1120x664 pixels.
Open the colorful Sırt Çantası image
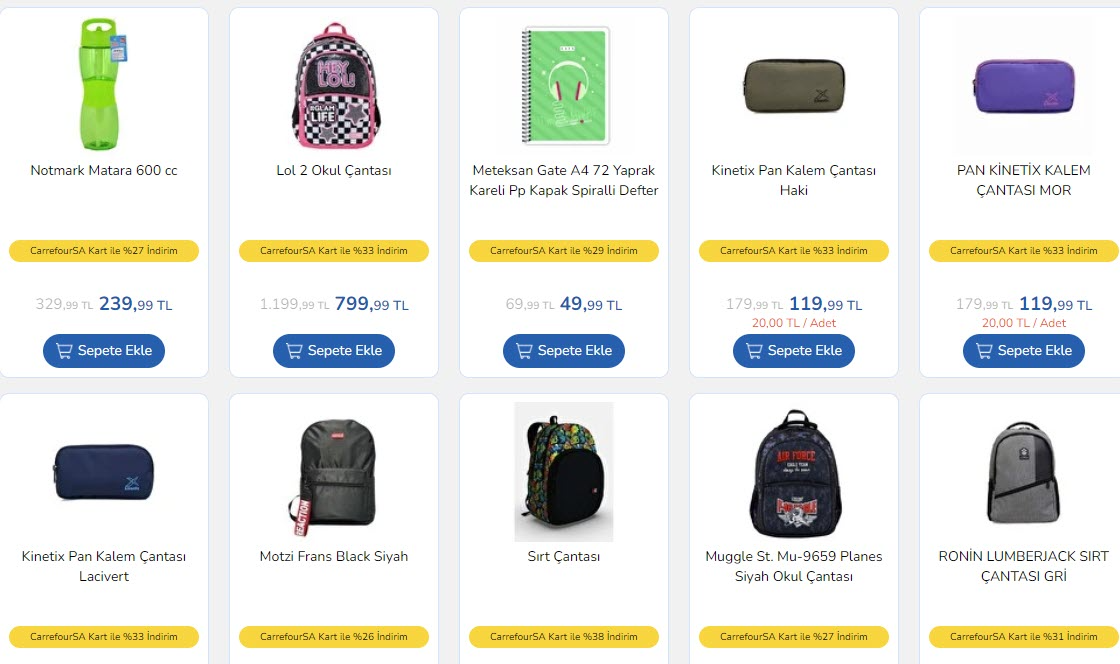click(564, 471)
